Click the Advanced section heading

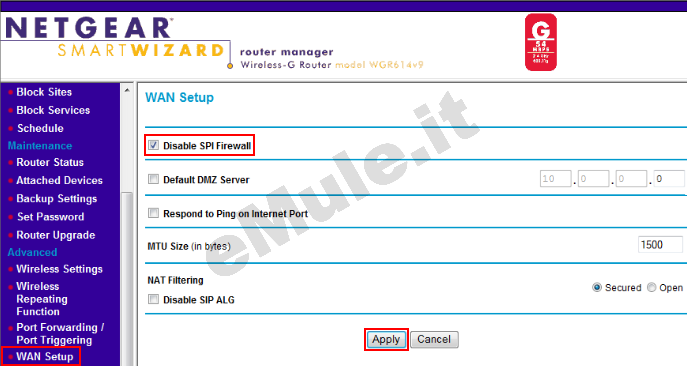(x=32, y=252)
